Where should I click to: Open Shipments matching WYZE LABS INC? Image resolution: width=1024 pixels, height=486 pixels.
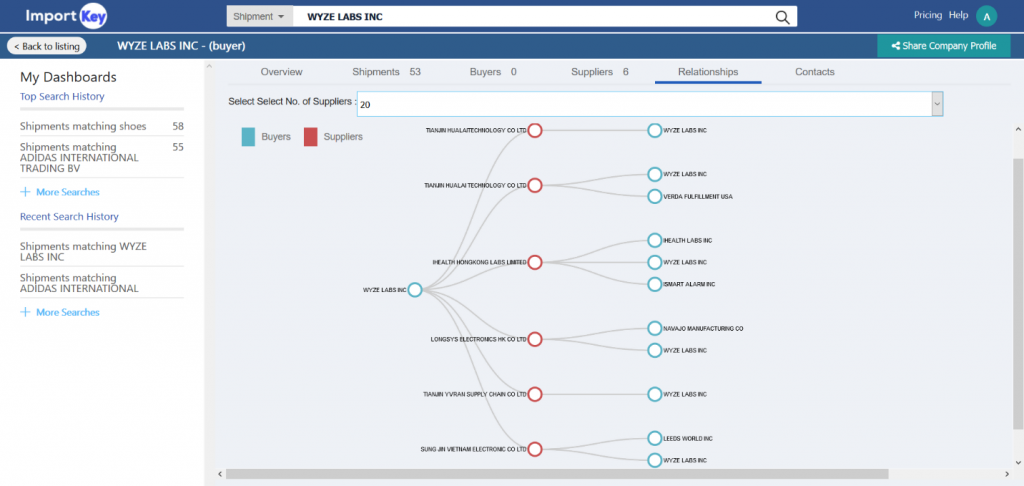[x=84, y=251]
